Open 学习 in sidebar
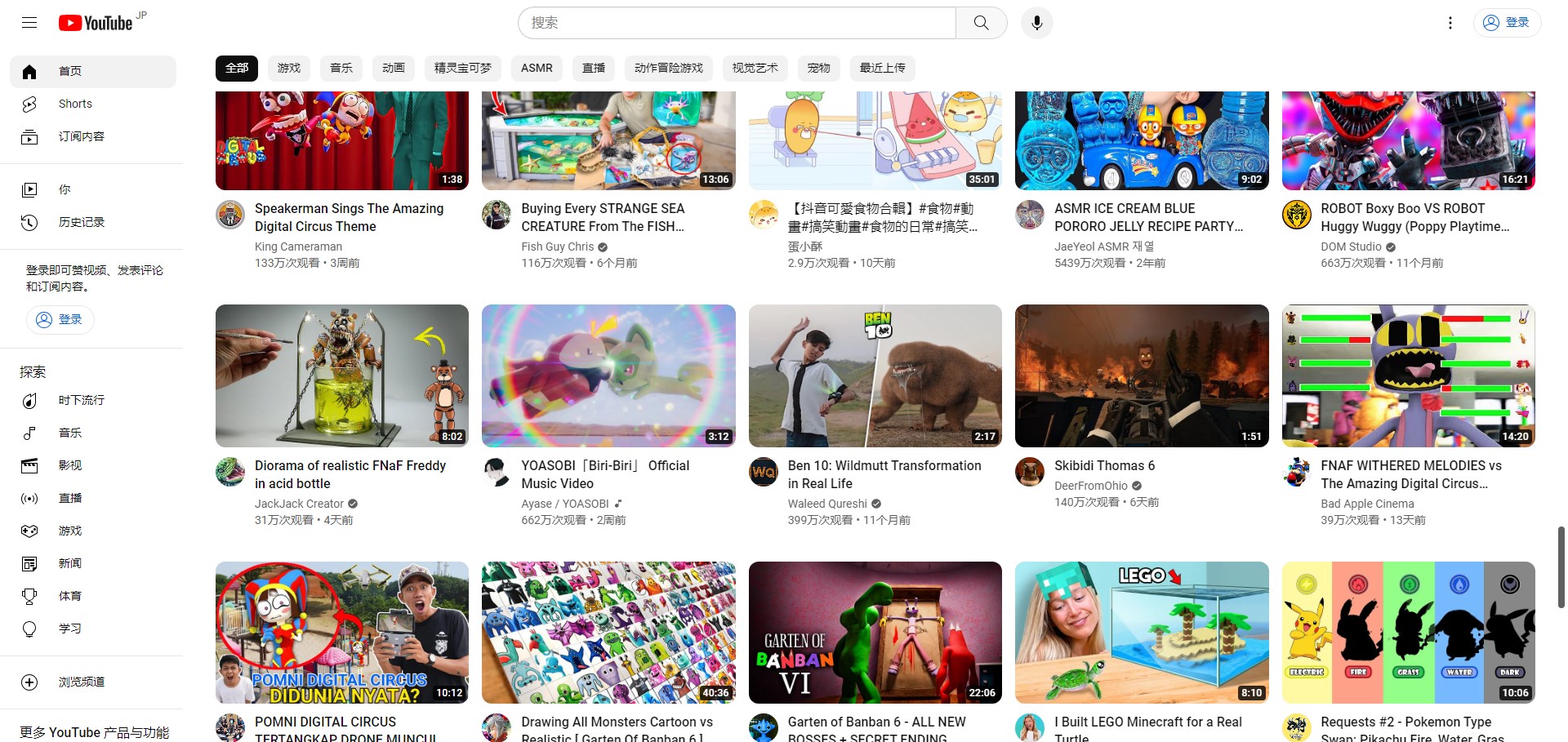The width and height of the screenshot is (1568, 742). [x=93, y=629]
